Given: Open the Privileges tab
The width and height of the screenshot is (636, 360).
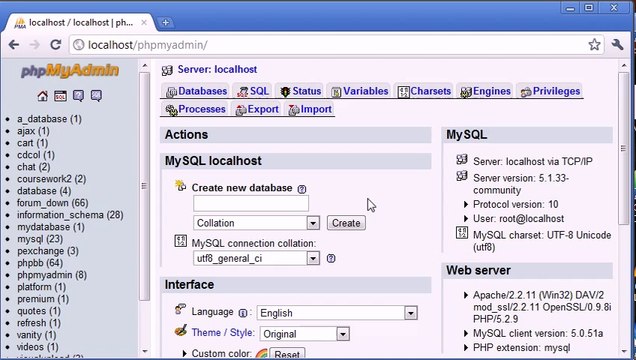Looking at the screenshot, I should point(550,91).
